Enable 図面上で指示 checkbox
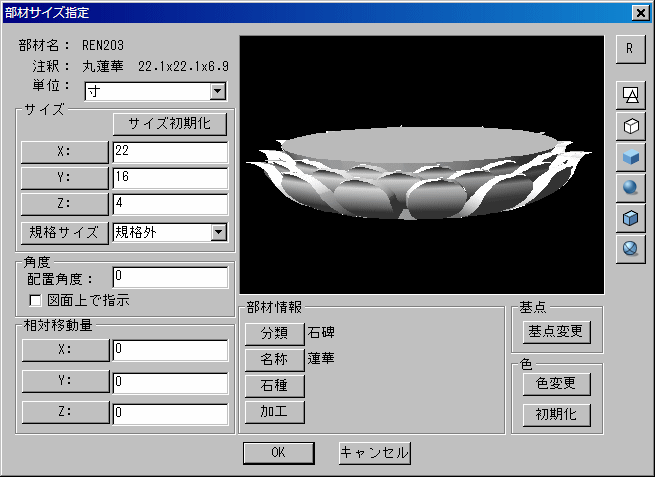Screen dimensions: 655x477 (35, 300)
